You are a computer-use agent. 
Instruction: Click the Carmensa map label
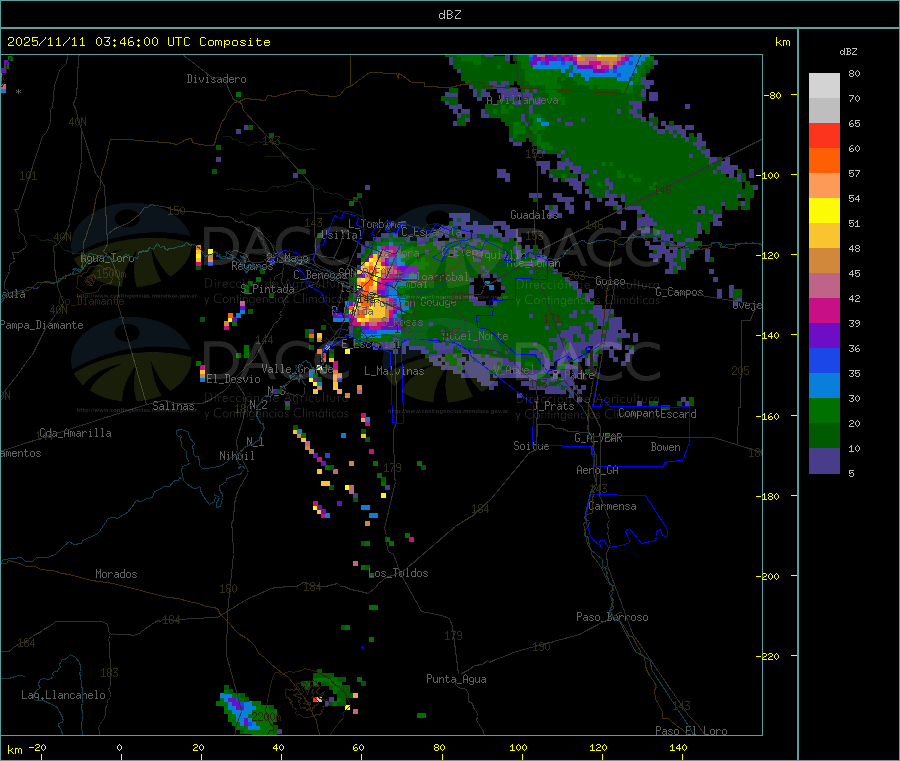612,506
